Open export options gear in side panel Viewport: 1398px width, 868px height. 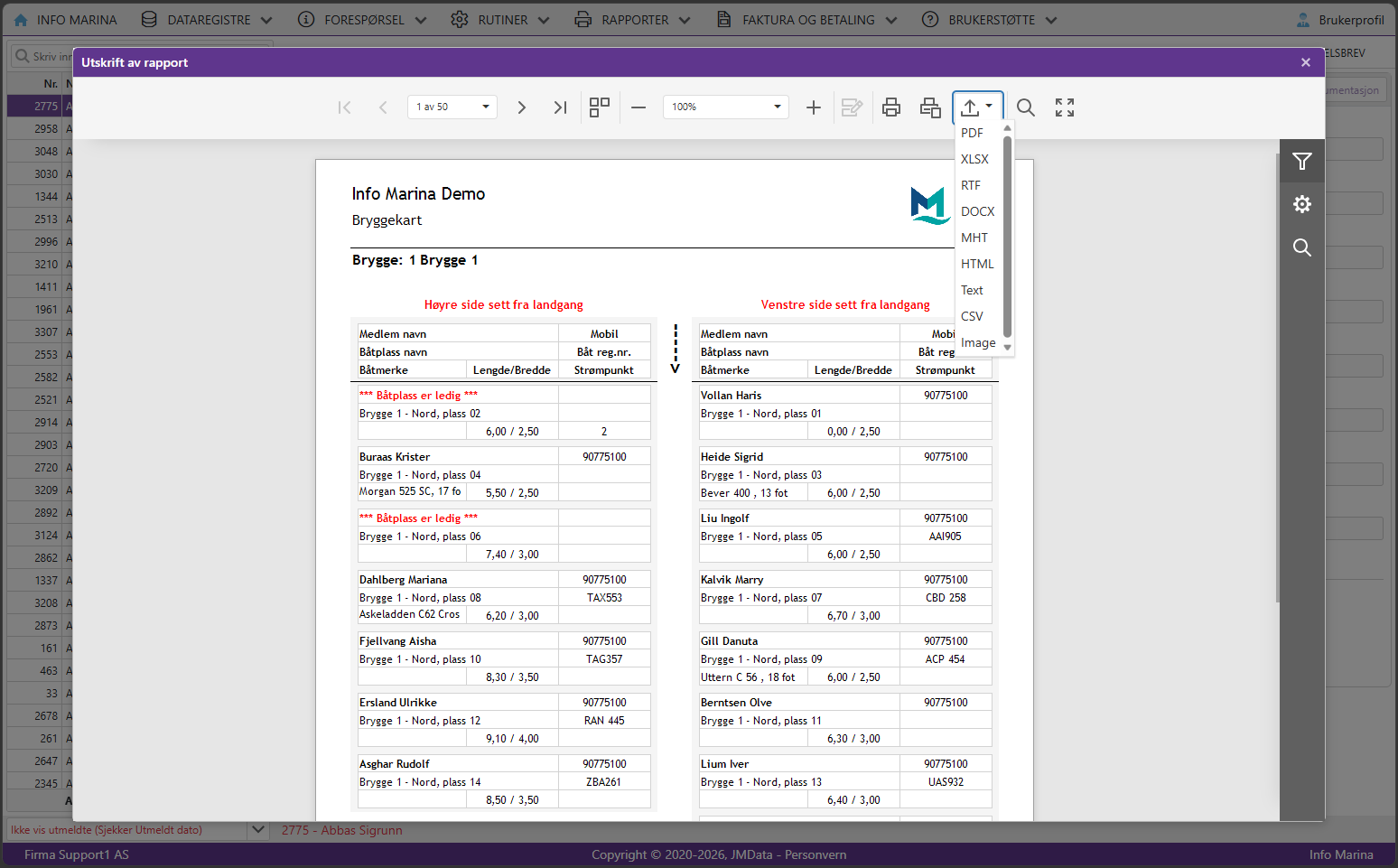[1302, 204]
